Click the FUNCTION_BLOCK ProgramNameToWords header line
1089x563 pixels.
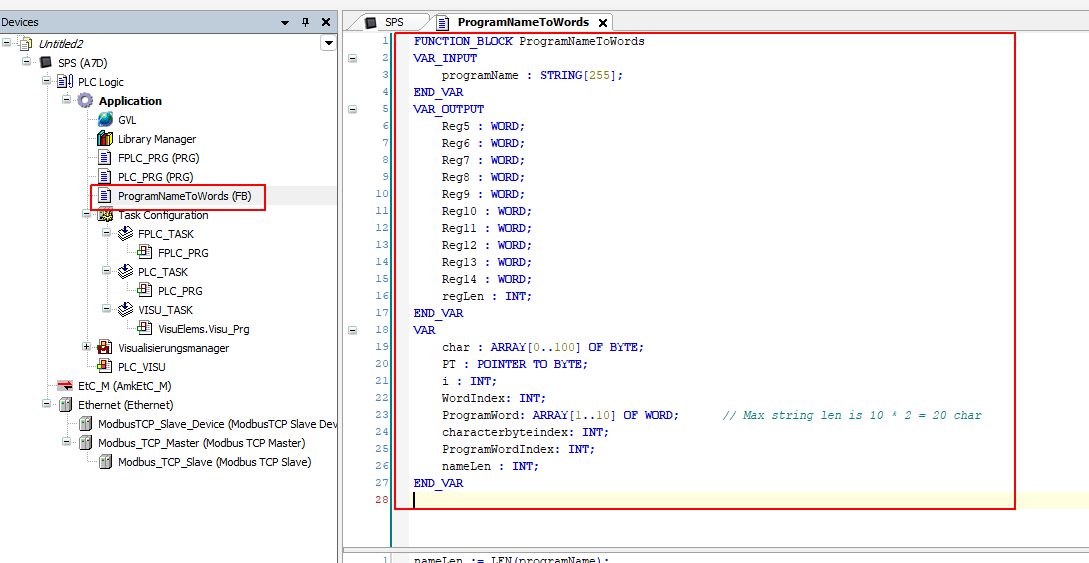[529, 41]
